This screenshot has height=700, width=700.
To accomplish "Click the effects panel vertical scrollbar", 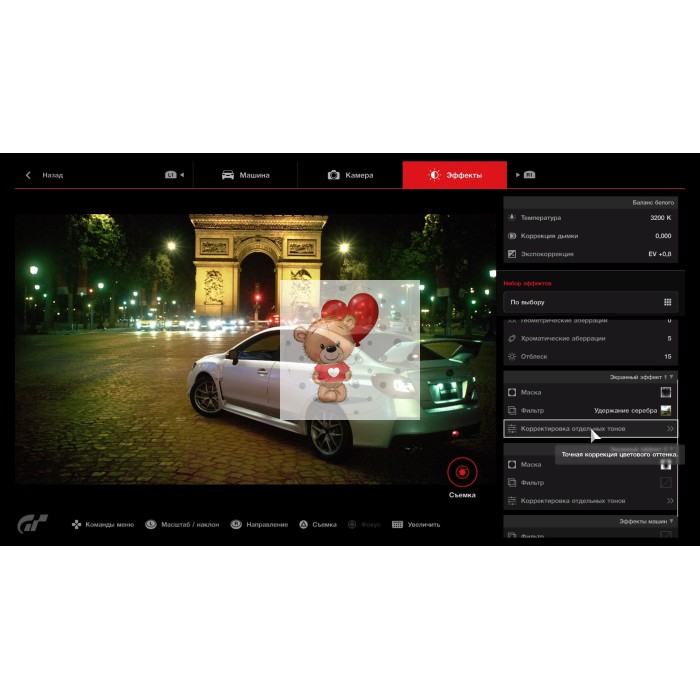I will coord(678,449).
